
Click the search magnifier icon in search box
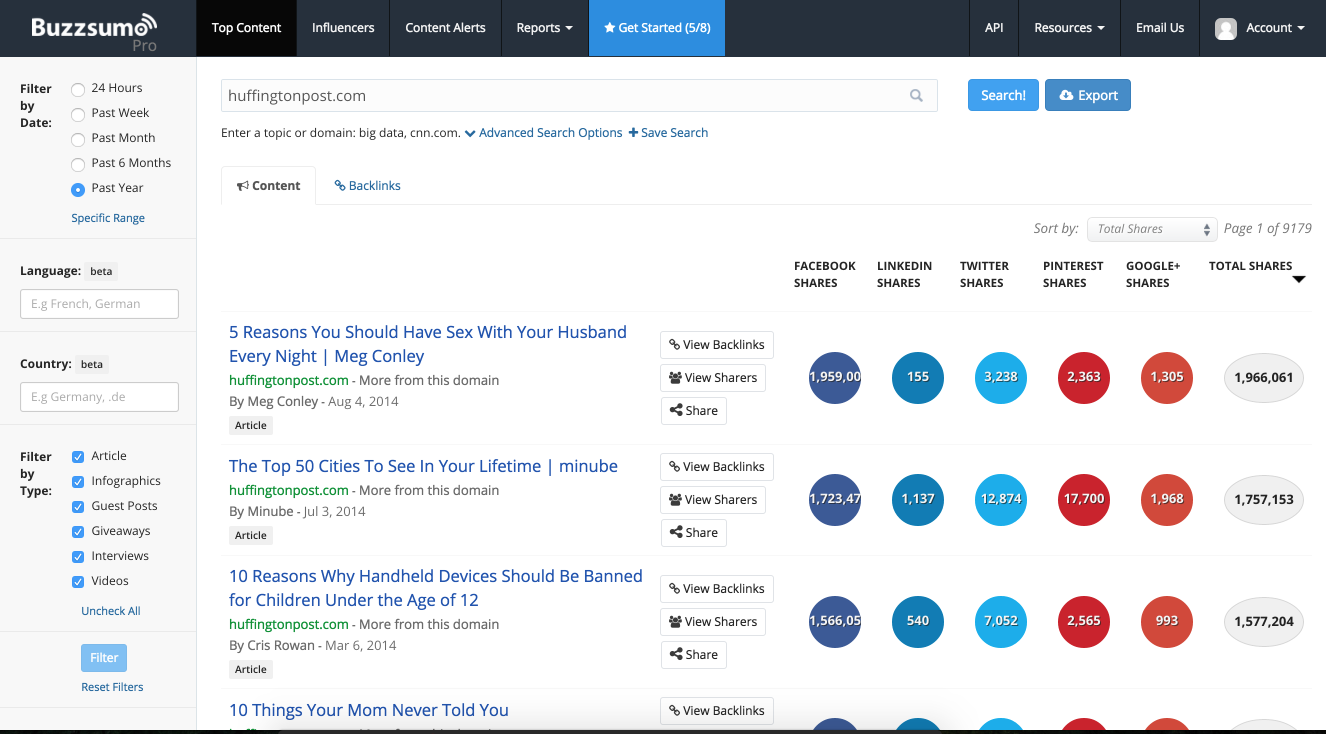tap(916, 96)
